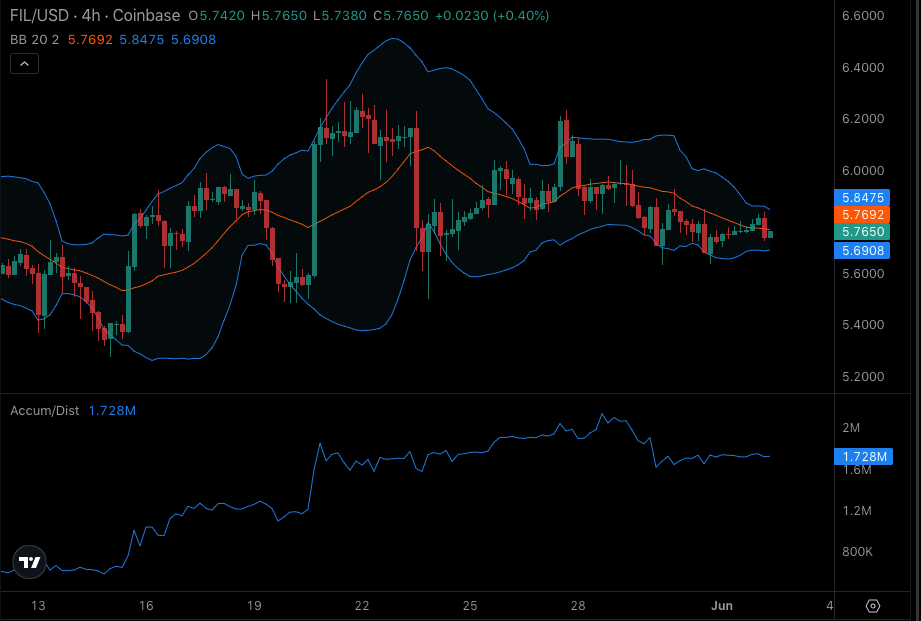
Task: Click the 800K level on Accum/Dist scale
Action: click(x=857, y=552)
